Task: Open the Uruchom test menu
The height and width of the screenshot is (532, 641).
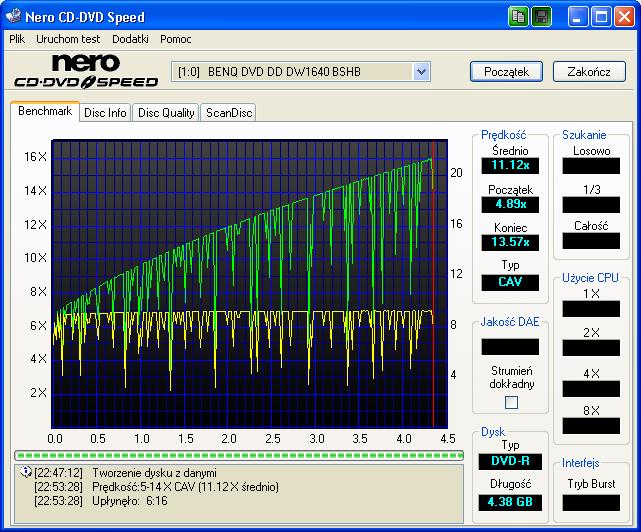Action: tap(68, 39)
